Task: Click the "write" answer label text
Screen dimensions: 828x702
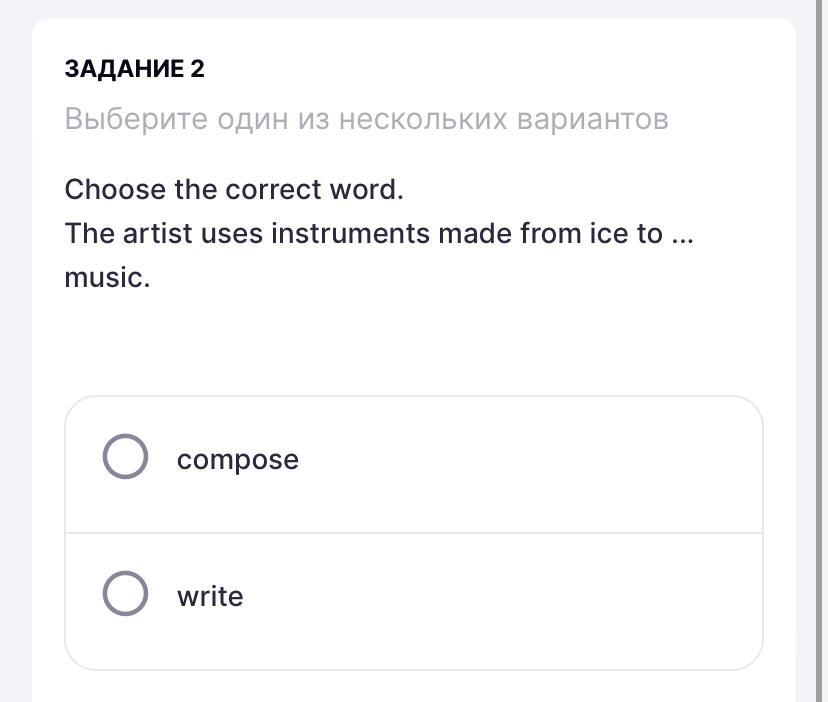Action: coord(210,596)
